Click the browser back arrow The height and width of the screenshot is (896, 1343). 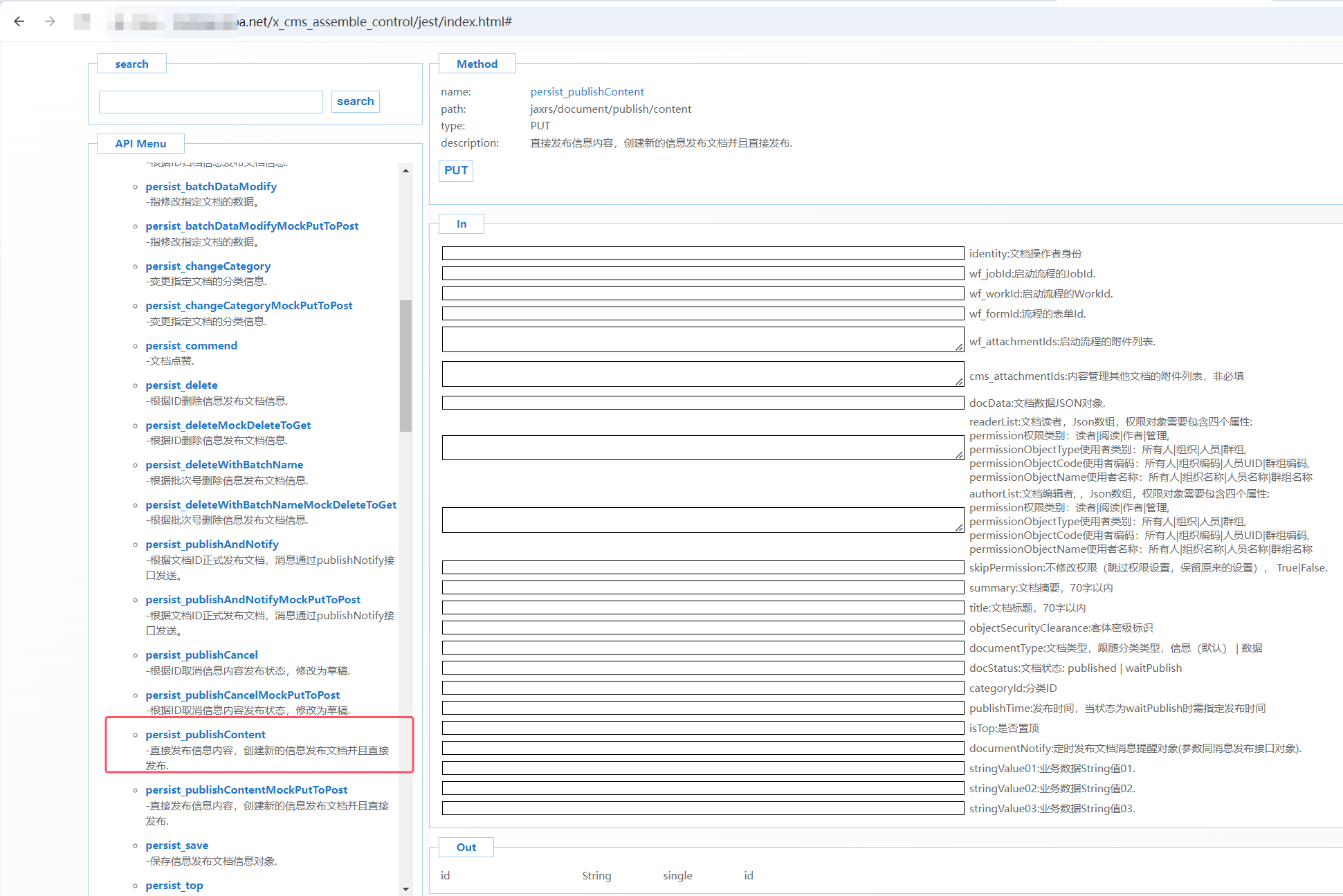[19, 21]
